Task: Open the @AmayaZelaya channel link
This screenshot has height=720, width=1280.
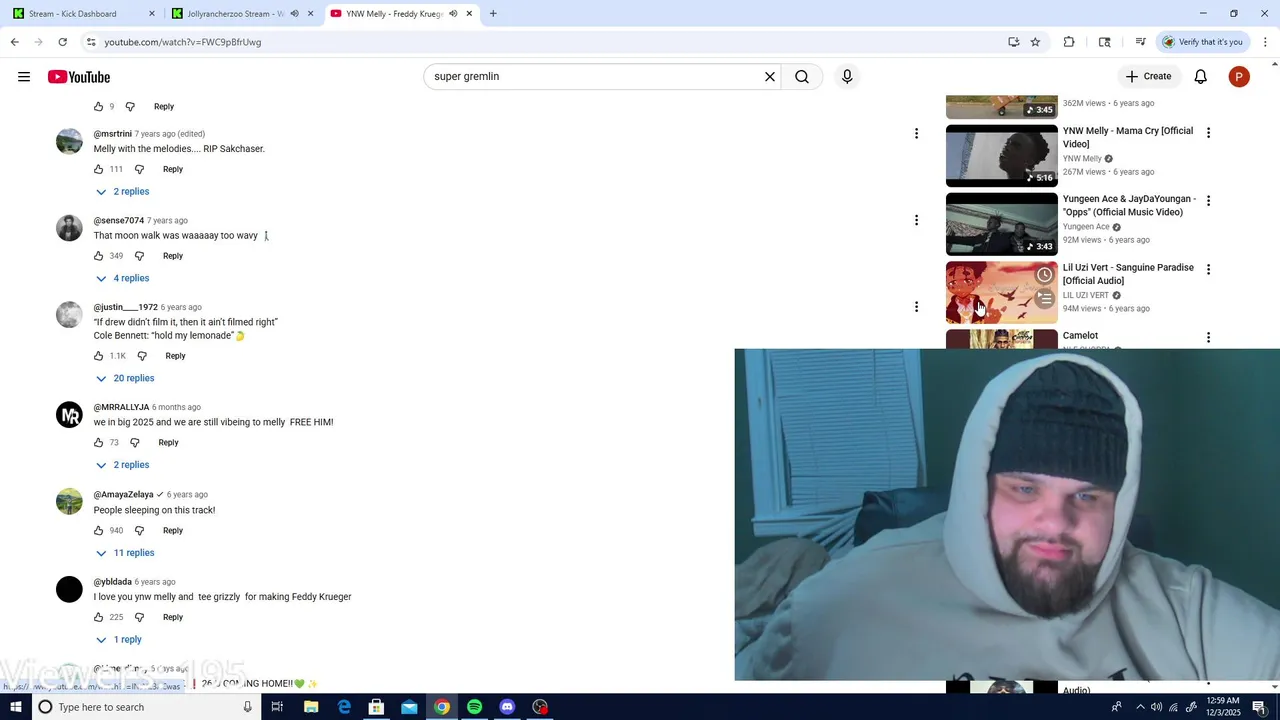Action: (124, 494)
